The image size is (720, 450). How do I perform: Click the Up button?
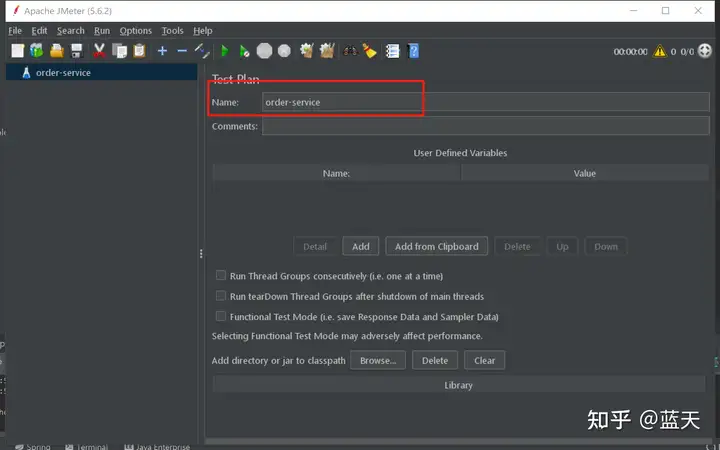(562, 247)
